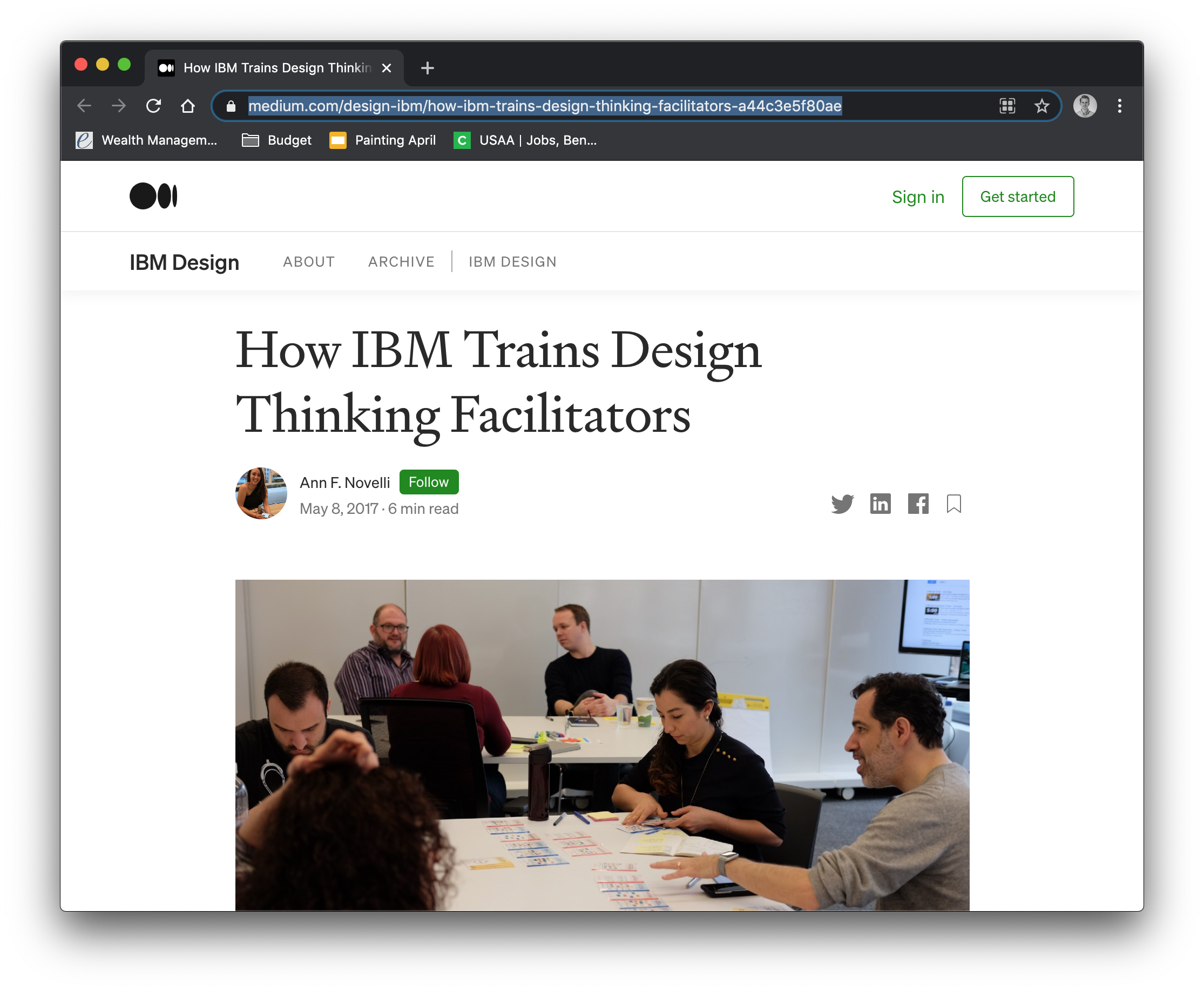Open a new browser tab
Image resolution: width=1204 pixels, height=991 pixels.
(x=427, y=68)
